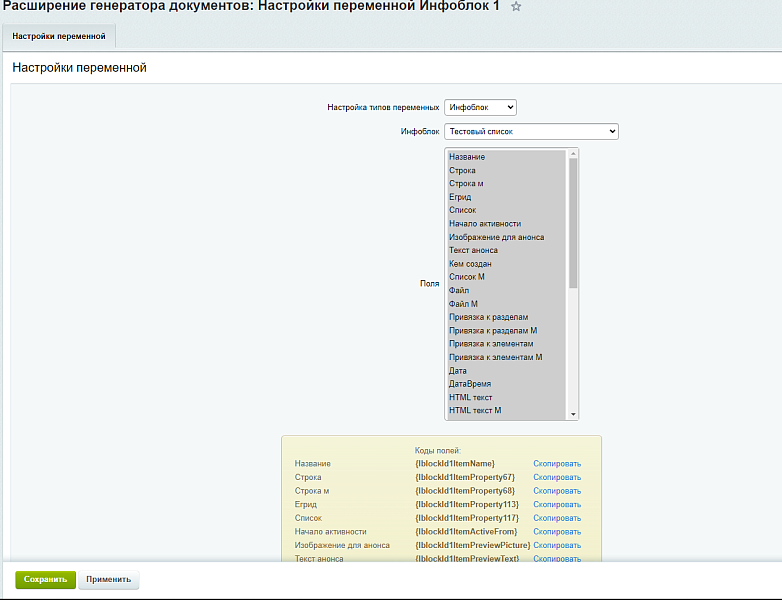Copy the field code for Название
The width and height of the screenshot is (782, 600).
click(556, 464)
